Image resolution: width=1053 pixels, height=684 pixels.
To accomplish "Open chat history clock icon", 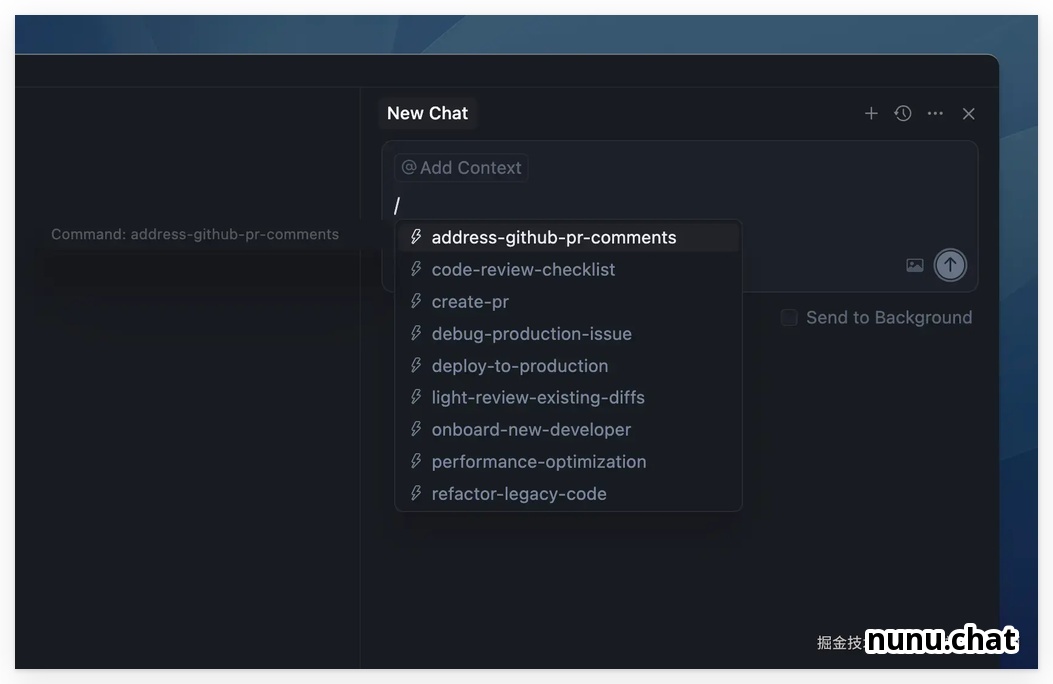I will pos(903,114).
